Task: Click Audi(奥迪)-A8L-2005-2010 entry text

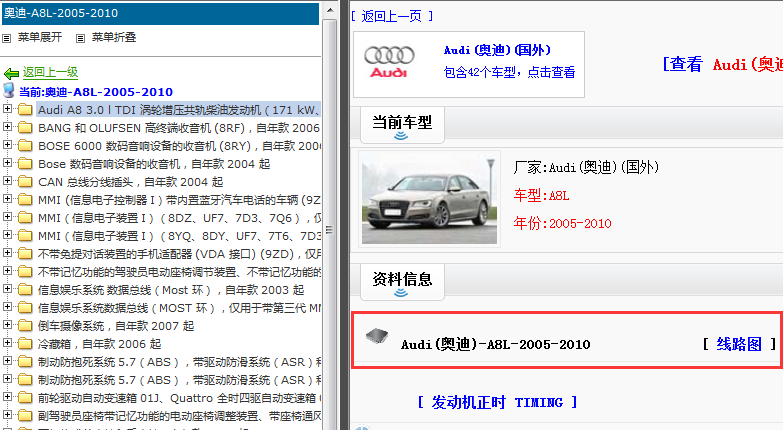Action: click(x=495, y=344)
